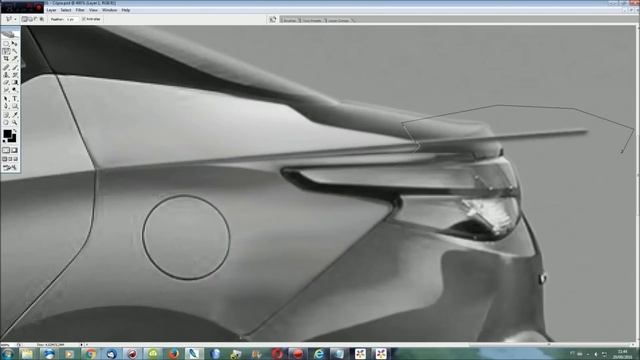Select the Magic Wand tool

[x=15, y=51]
